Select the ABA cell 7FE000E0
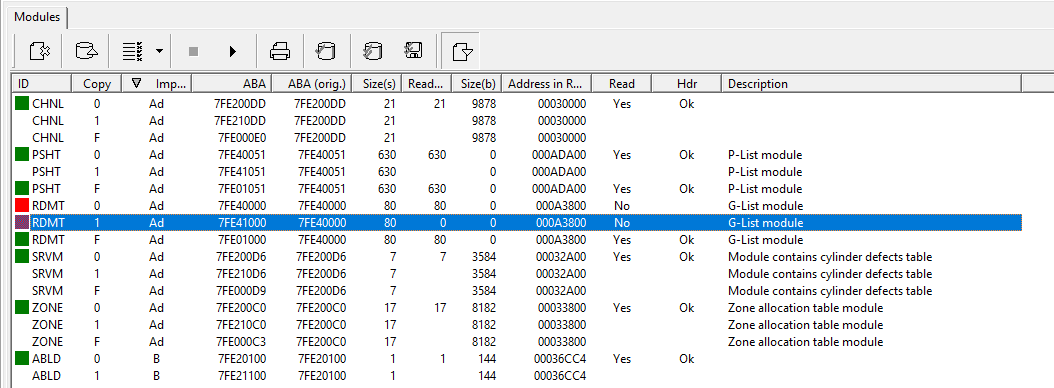This screenshot has height=388, width=1054. point(242,138)
